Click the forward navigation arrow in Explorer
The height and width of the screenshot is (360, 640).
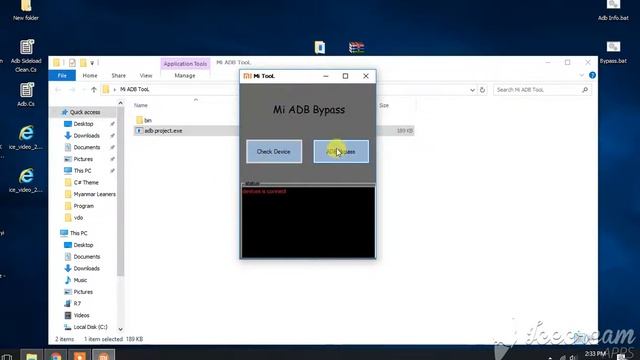coord(72,89)
